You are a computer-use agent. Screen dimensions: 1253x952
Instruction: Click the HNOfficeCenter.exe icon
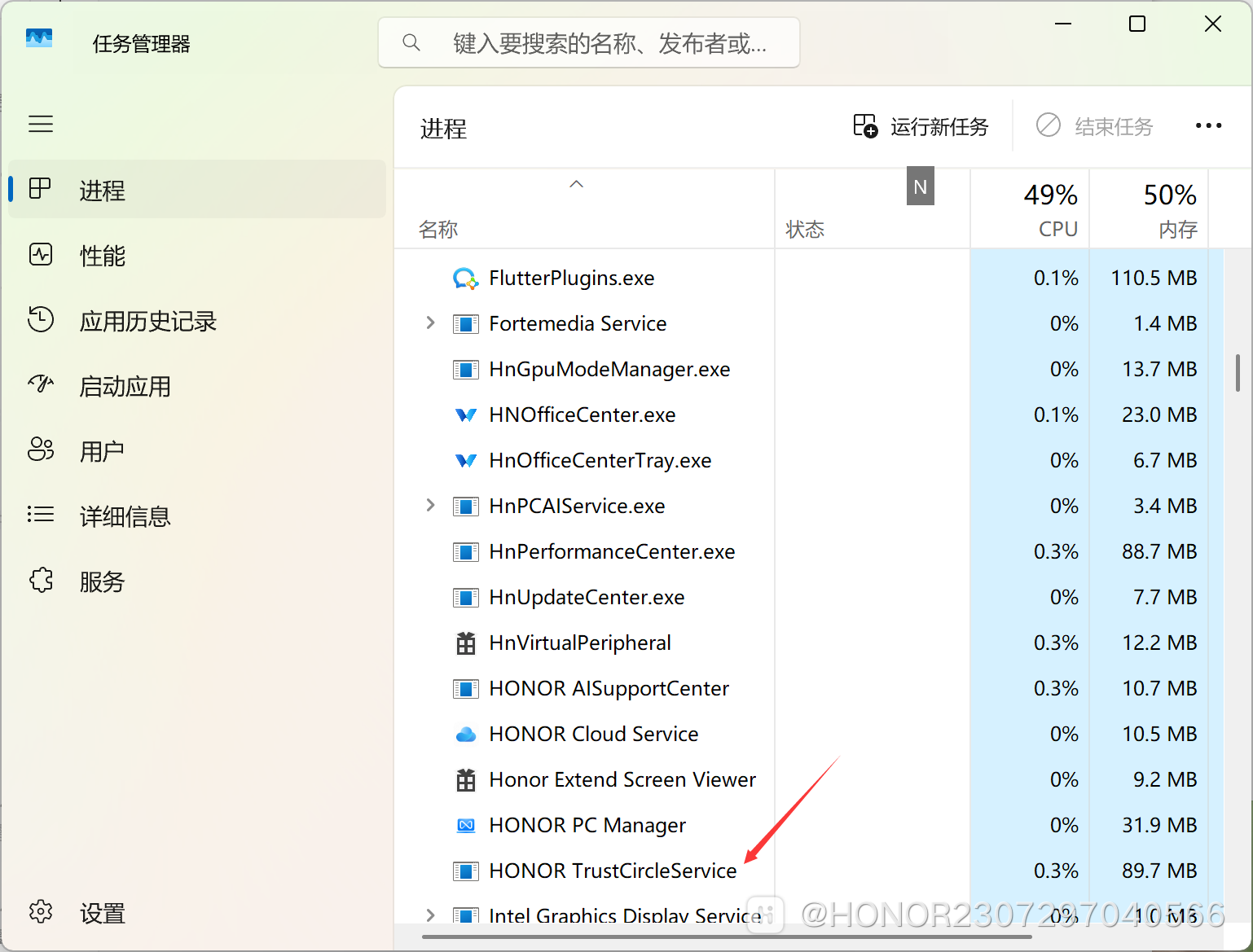tap(465, 415)
